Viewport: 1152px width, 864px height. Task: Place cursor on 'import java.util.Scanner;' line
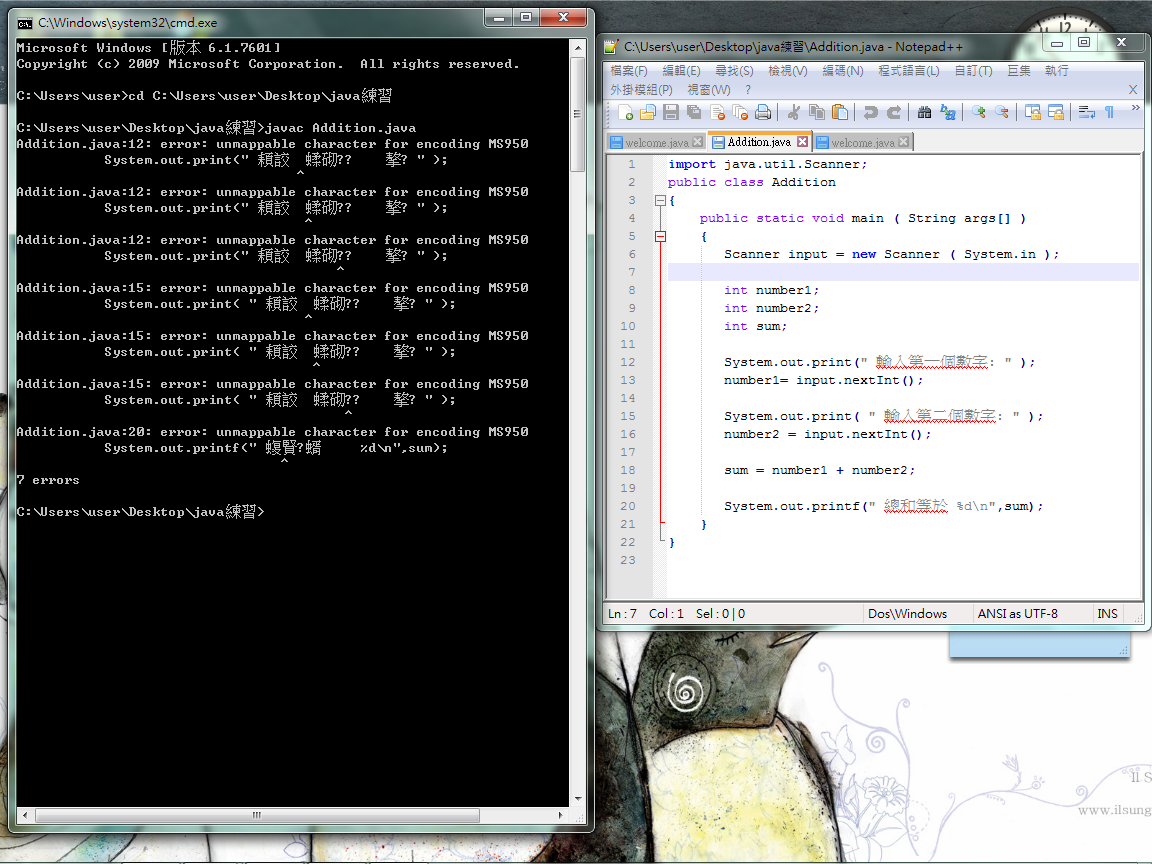tap(767, 164)
